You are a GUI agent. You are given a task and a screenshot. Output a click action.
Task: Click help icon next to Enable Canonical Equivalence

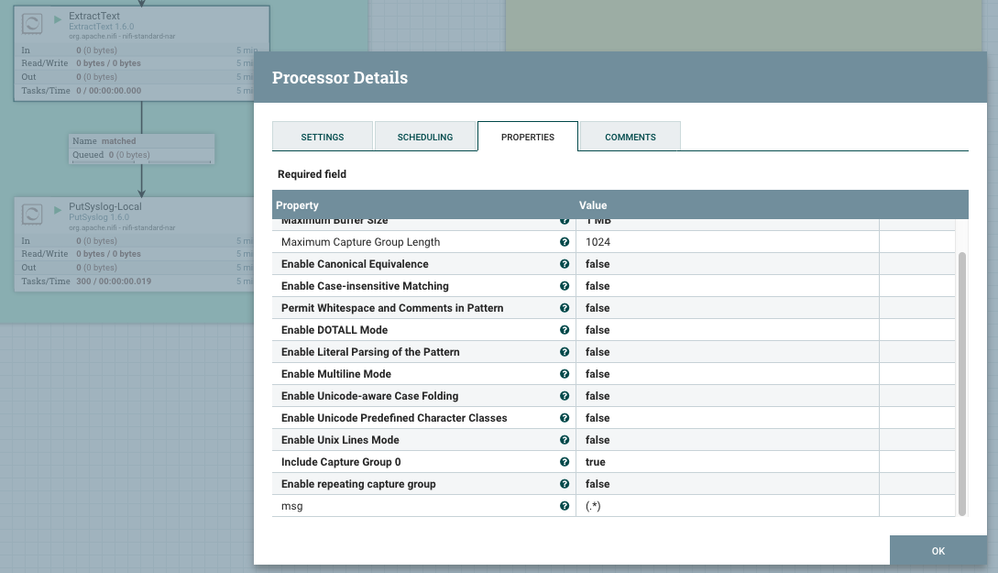pyautogui.click(x=564, y=264)
